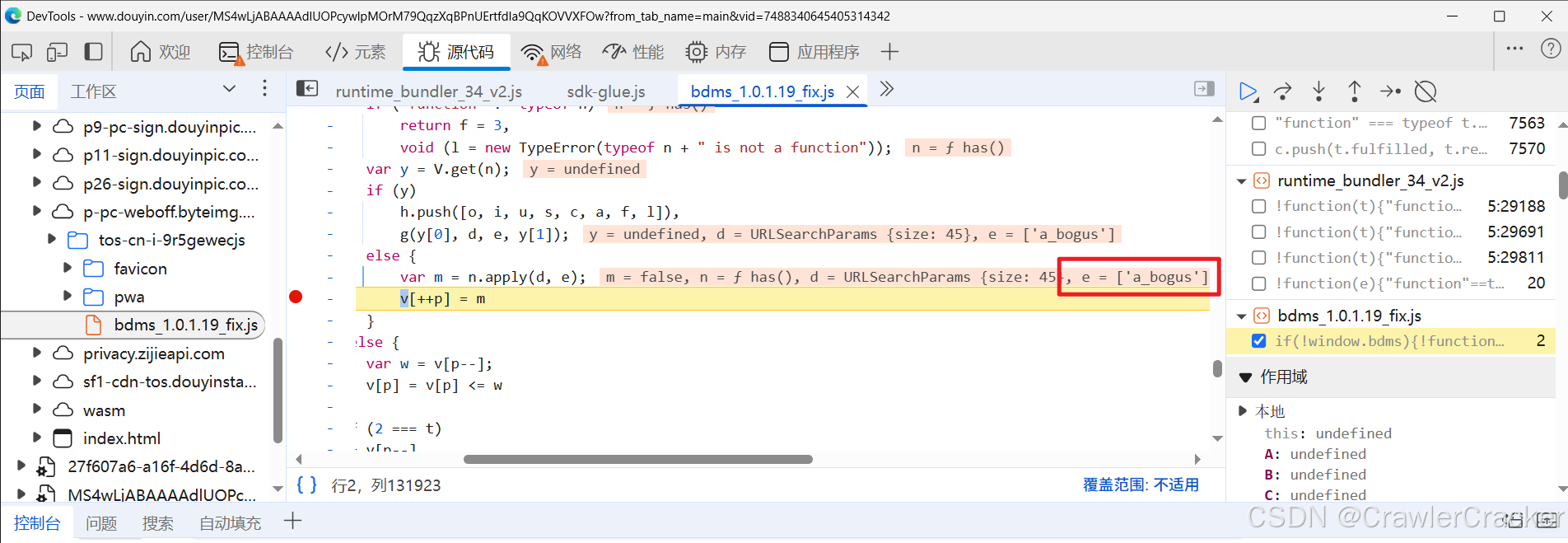Toggle the debugger sidebar collapse icon
The width and height of the screenshot is (1568, 543).
pyautogui.click(x=1204, y=89)
